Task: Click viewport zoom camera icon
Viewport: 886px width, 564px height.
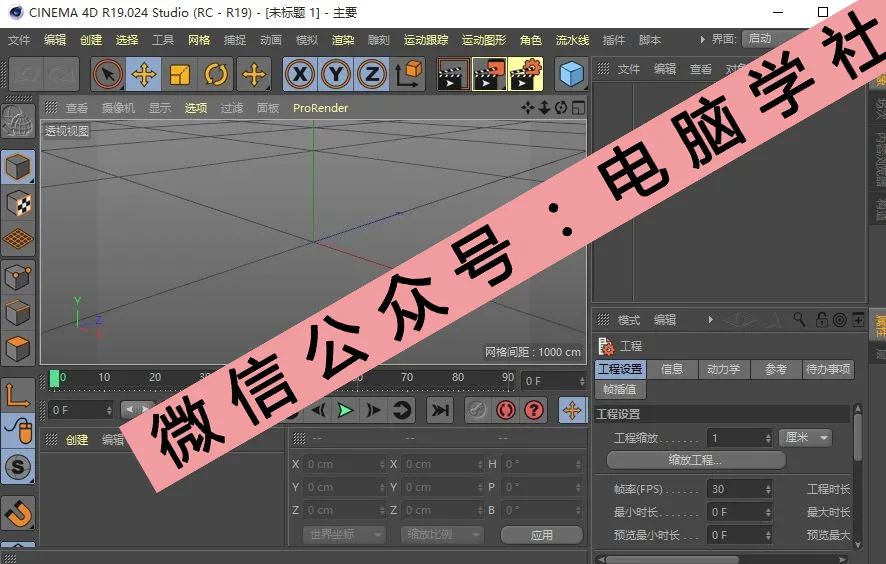Action: pos(544,107)
